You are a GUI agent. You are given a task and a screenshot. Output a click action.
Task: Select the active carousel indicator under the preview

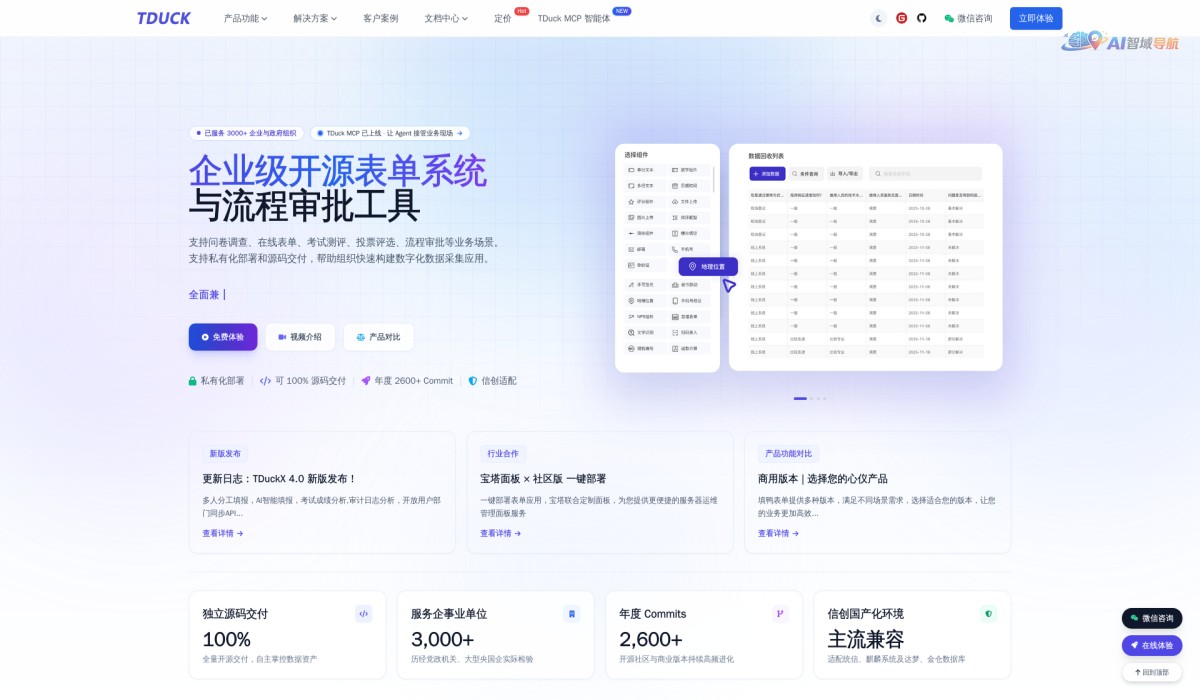pos(800,398)
